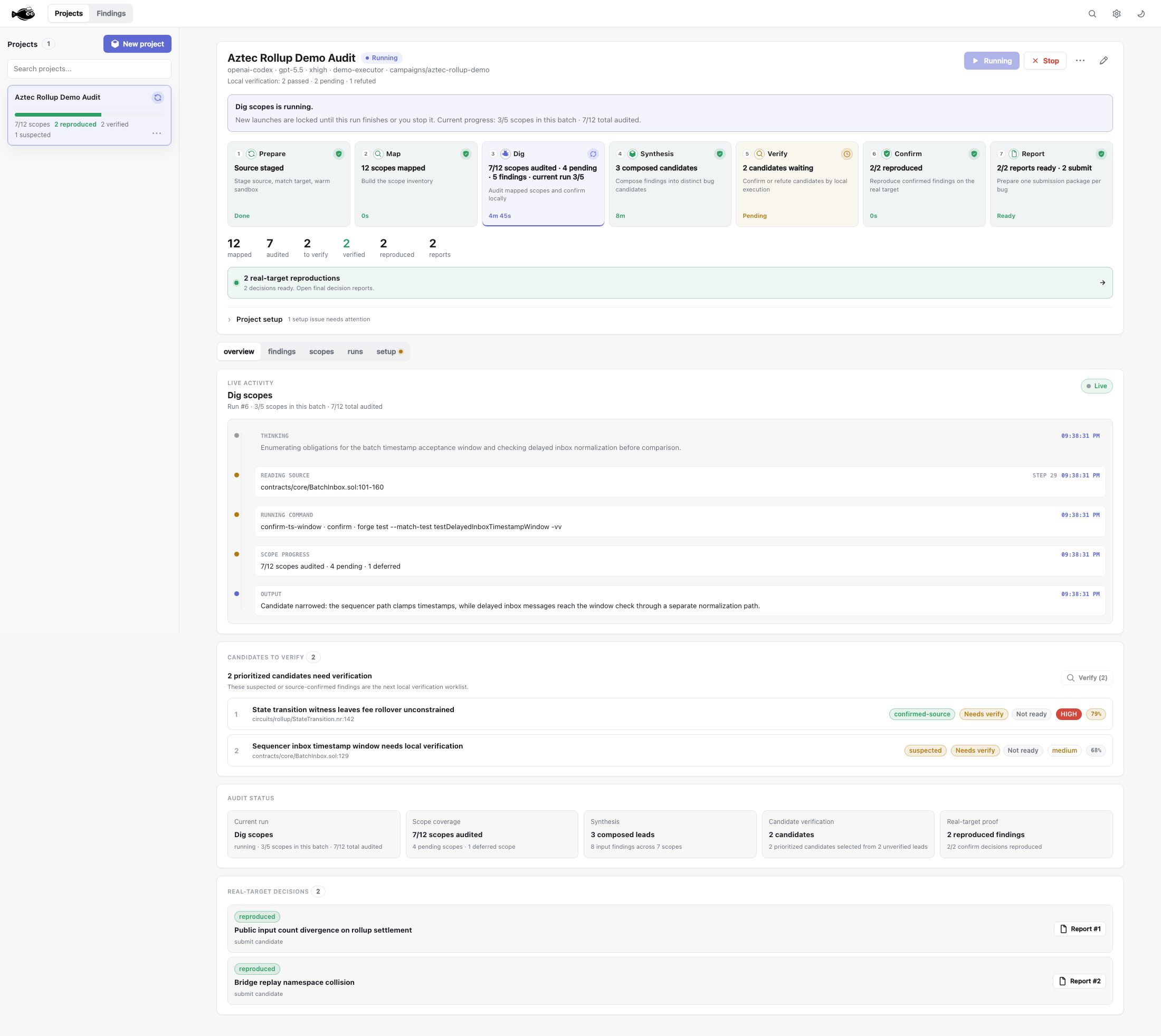Click the Scope coverage status card

[x=492, y=834]
